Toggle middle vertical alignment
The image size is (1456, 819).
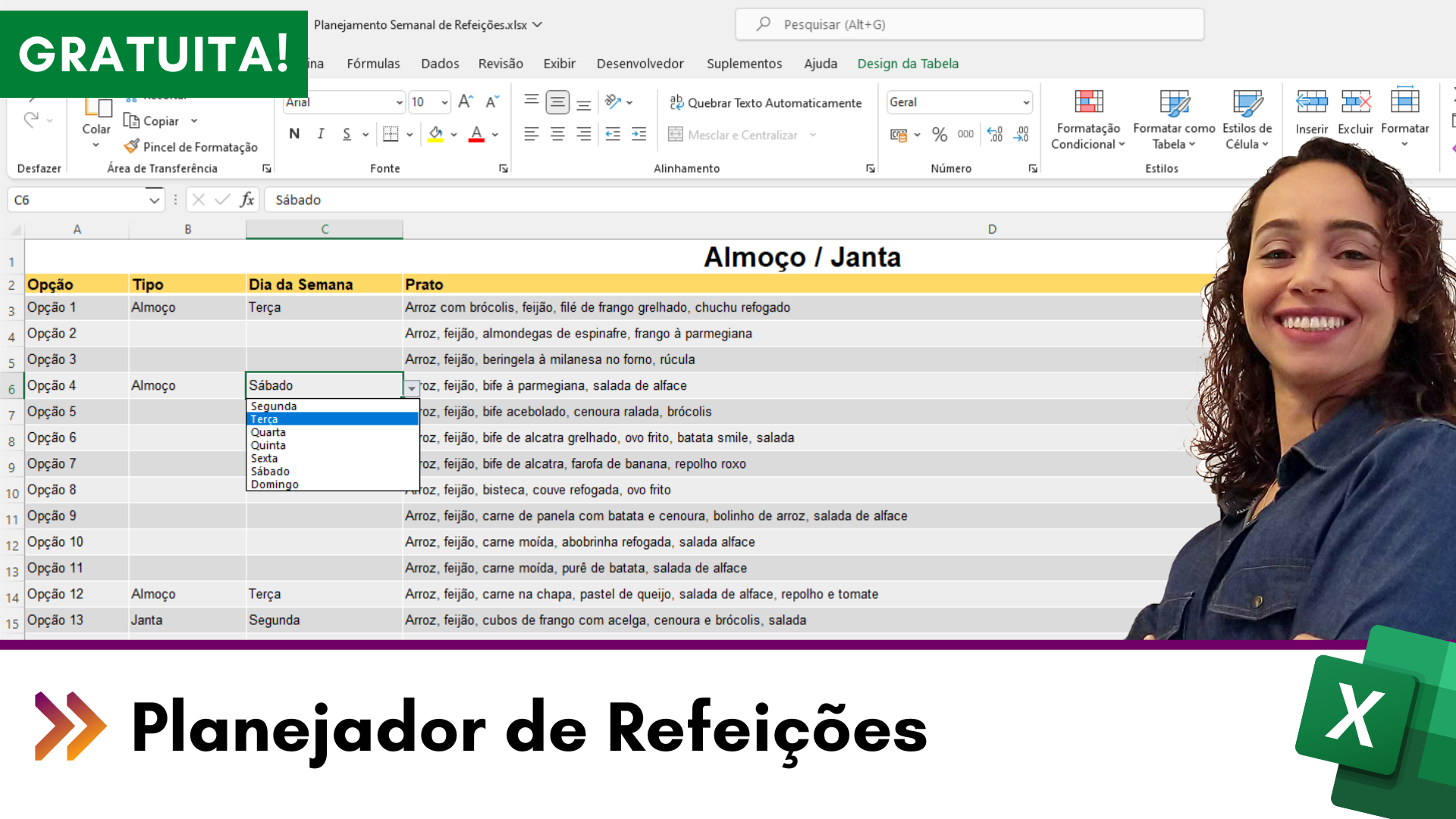557,102
